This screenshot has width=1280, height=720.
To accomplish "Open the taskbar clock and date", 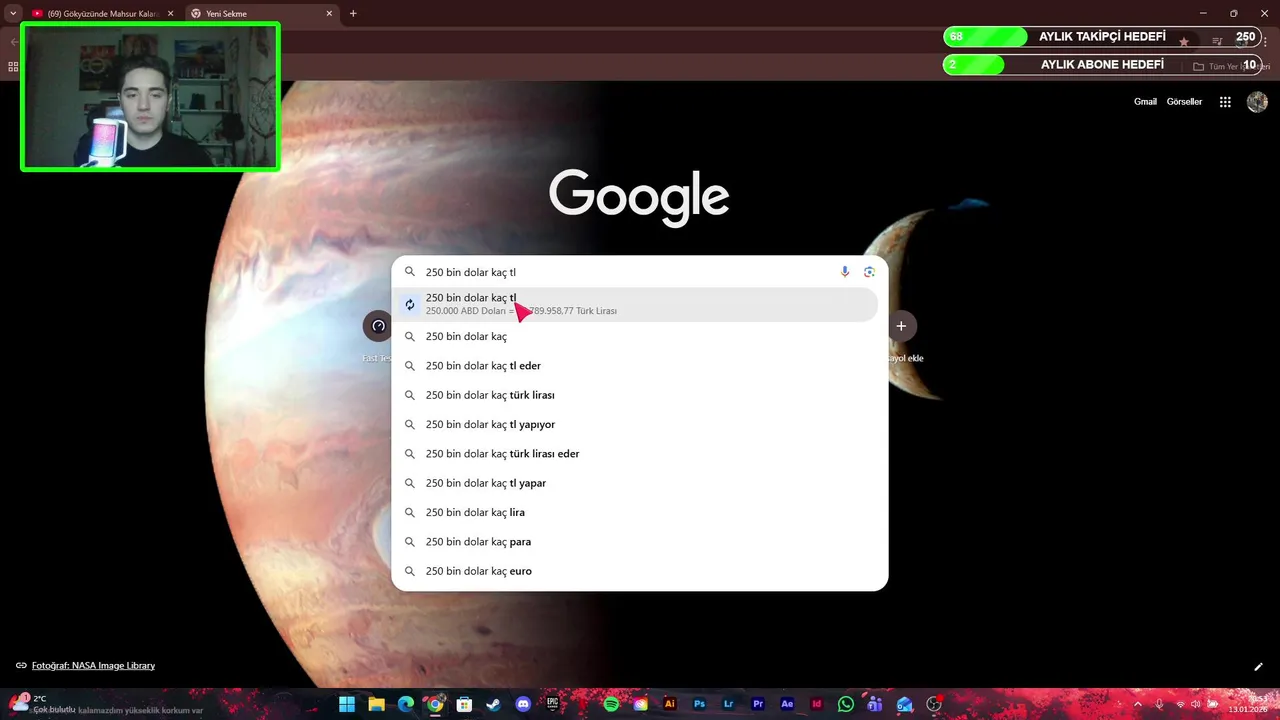I will tap(1249, 704).
